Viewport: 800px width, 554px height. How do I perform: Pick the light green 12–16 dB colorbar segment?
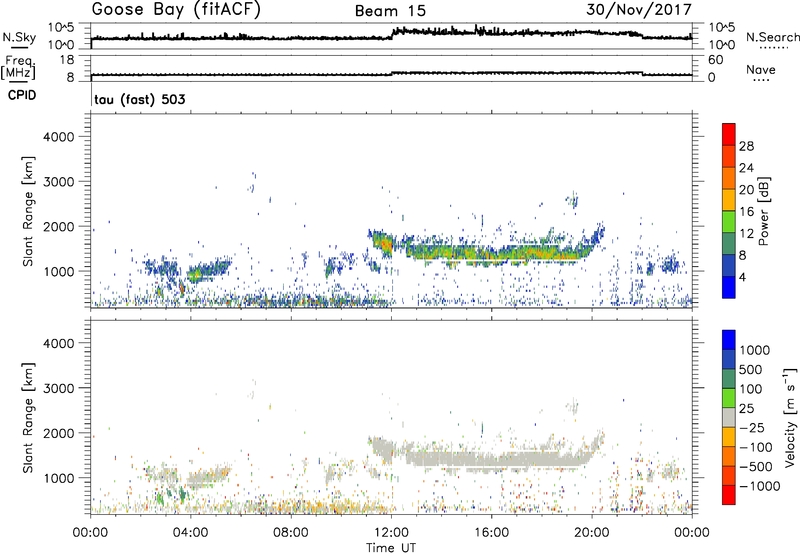[729, 222]
